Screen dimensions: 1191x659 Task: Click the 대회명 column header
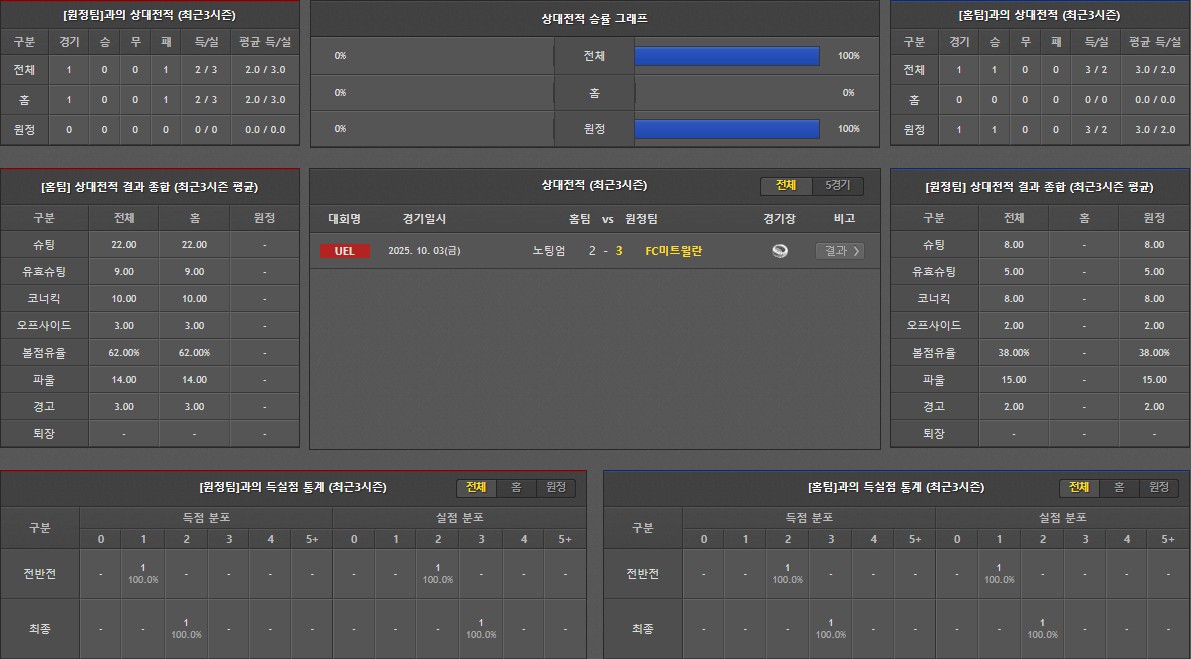pyautogui.click(x=345, y=219)
